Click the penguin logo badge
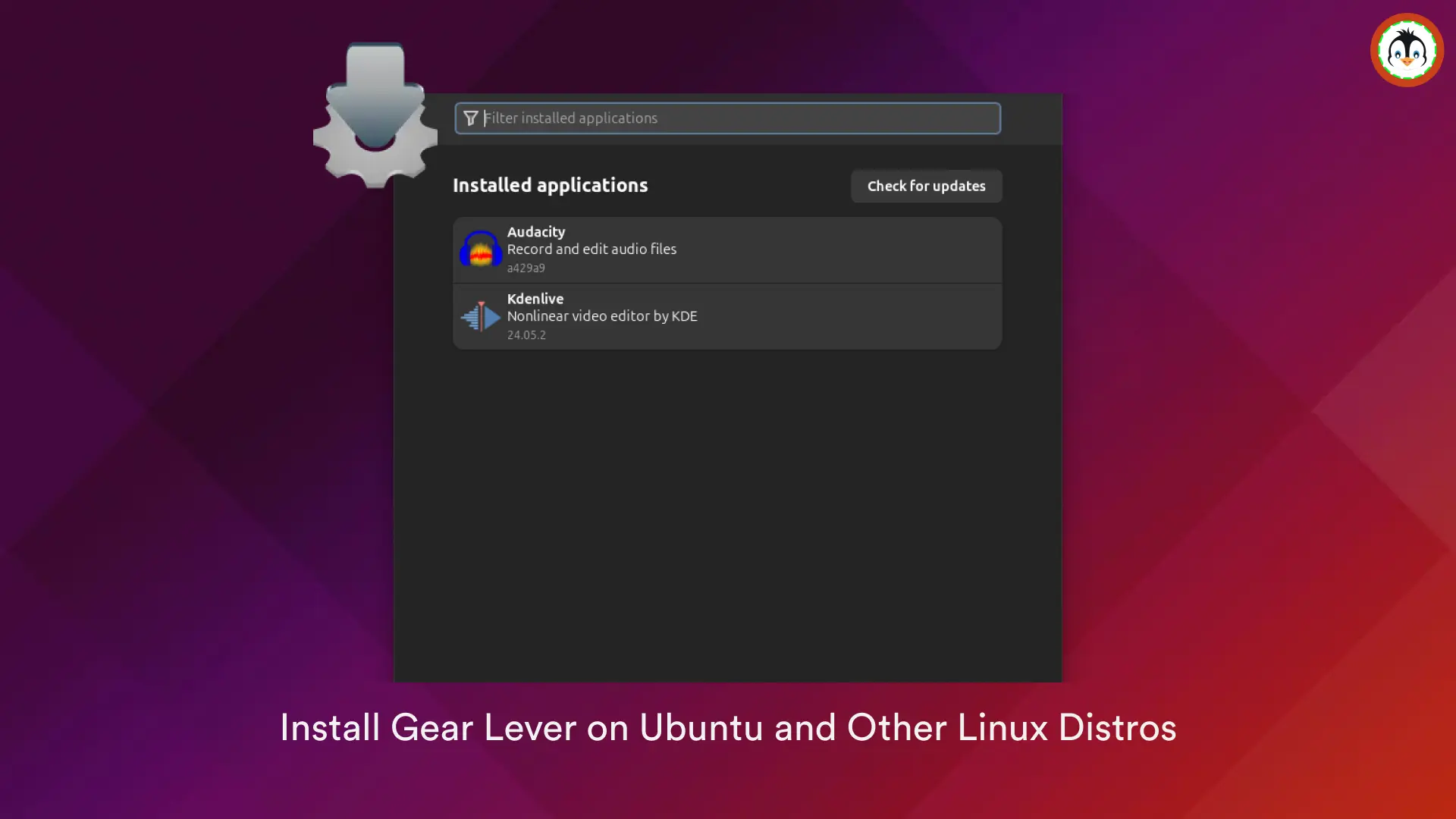The image size is (1456, 819). click(x=1407, y=50)
